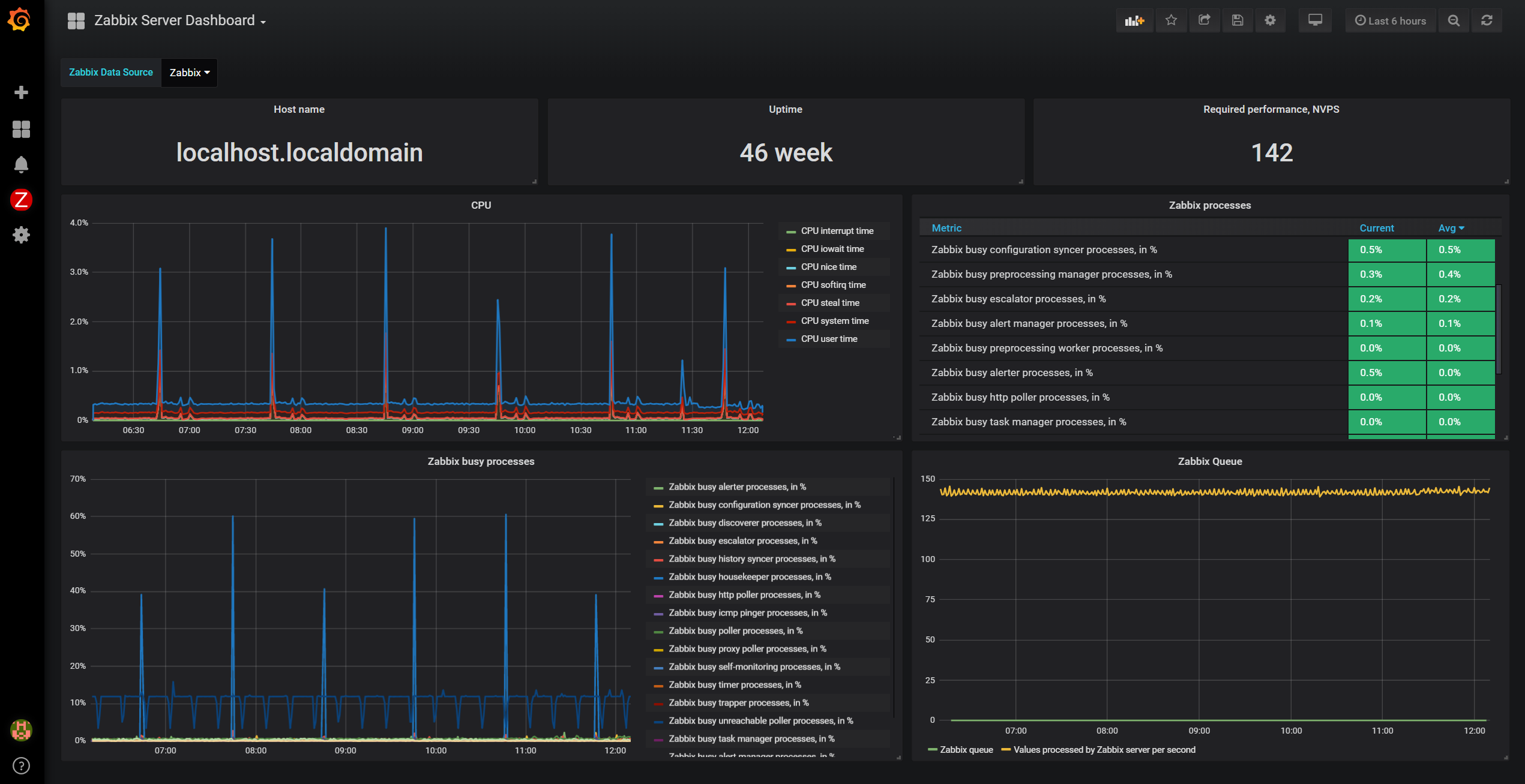Toggle CPU user time series in legend
Screen dimensions: 1525x784
[829, 339]
